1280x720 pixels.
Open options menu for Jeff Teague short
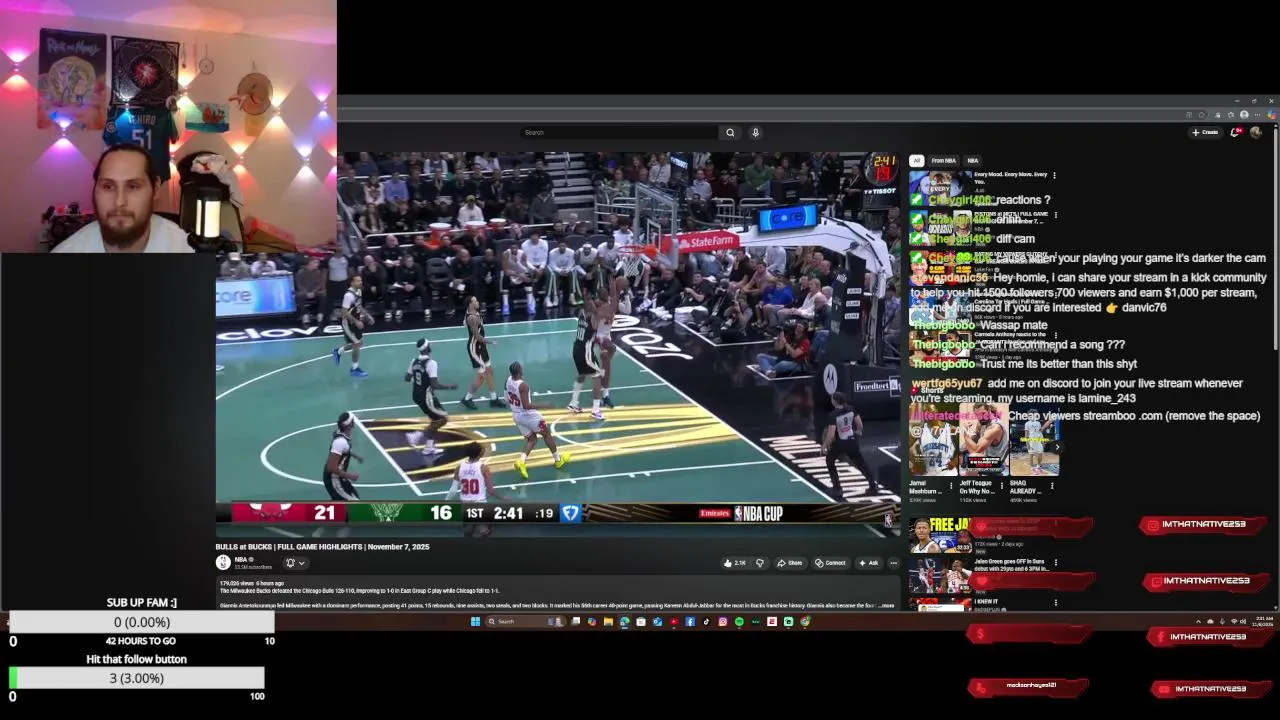1002,485
